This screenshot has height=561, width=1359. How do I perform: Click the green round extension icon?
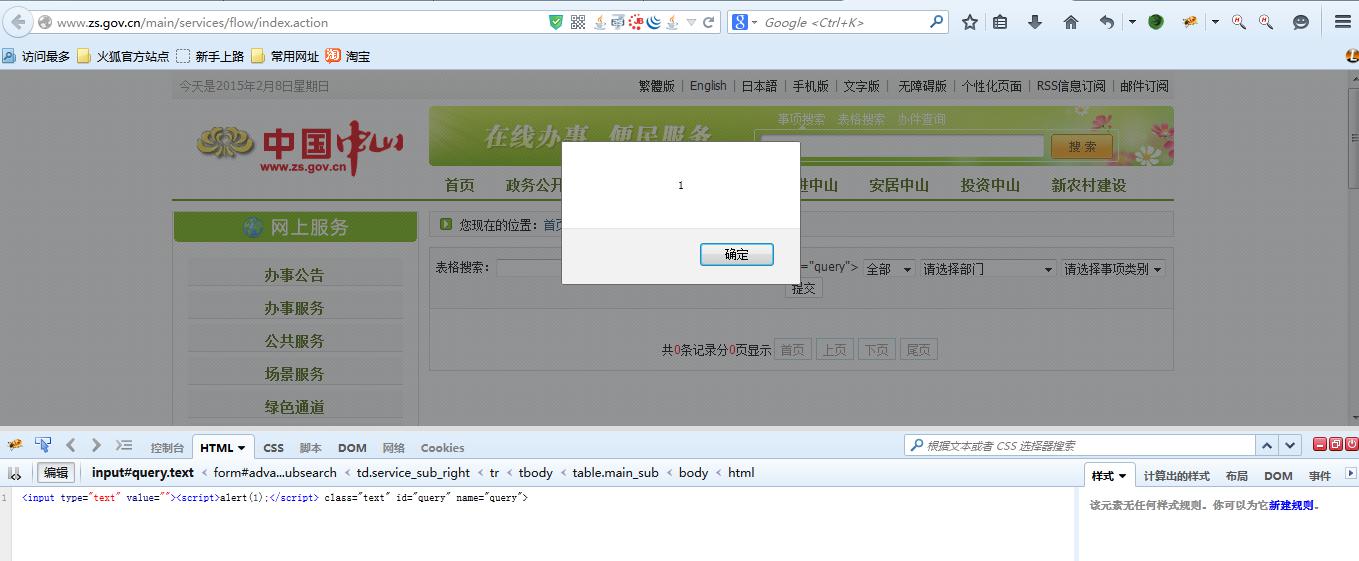pyautogui.click(x=1156, y=22)
